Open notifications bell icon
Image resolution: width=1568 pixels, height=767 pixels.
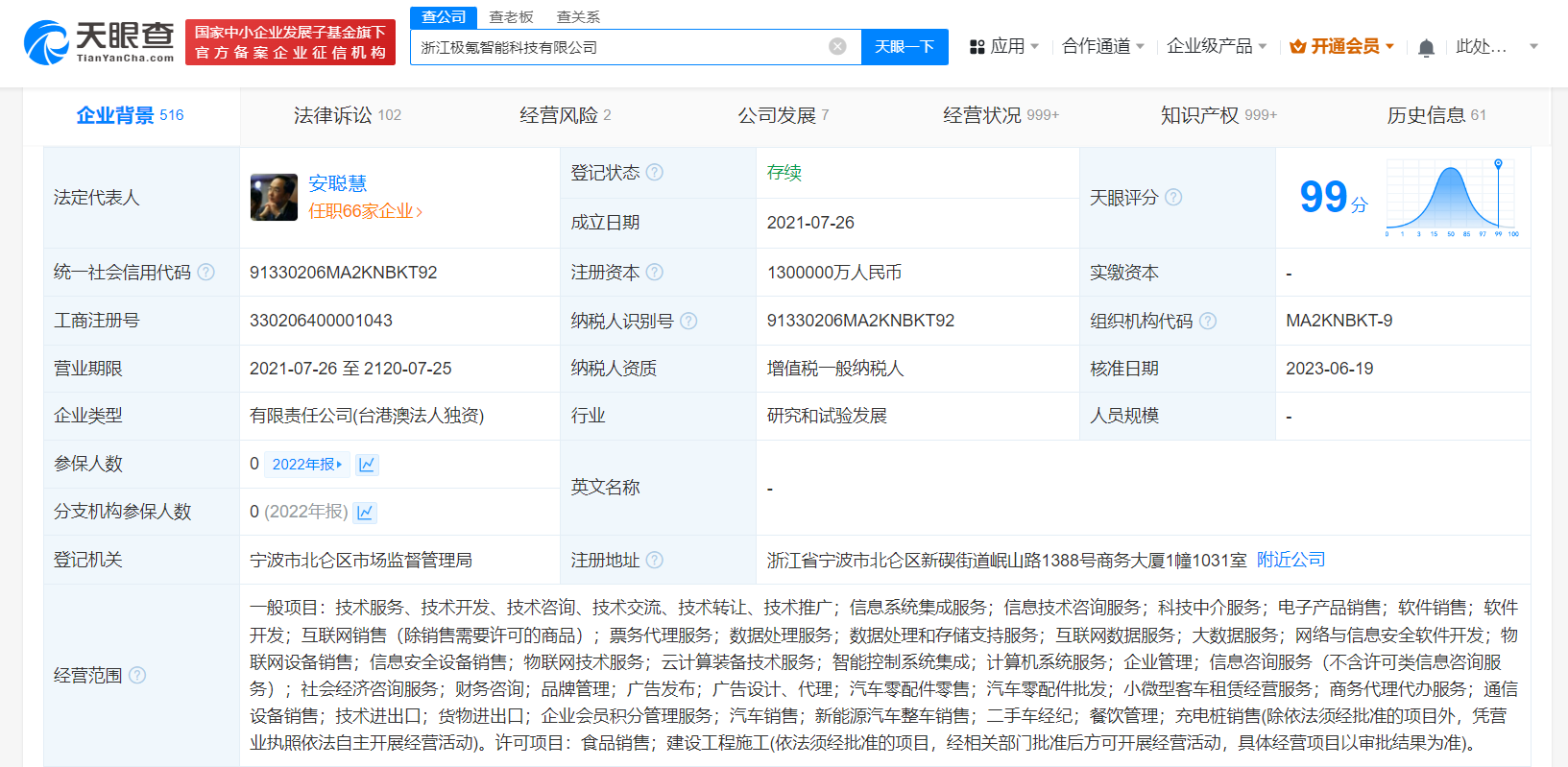1427,47
